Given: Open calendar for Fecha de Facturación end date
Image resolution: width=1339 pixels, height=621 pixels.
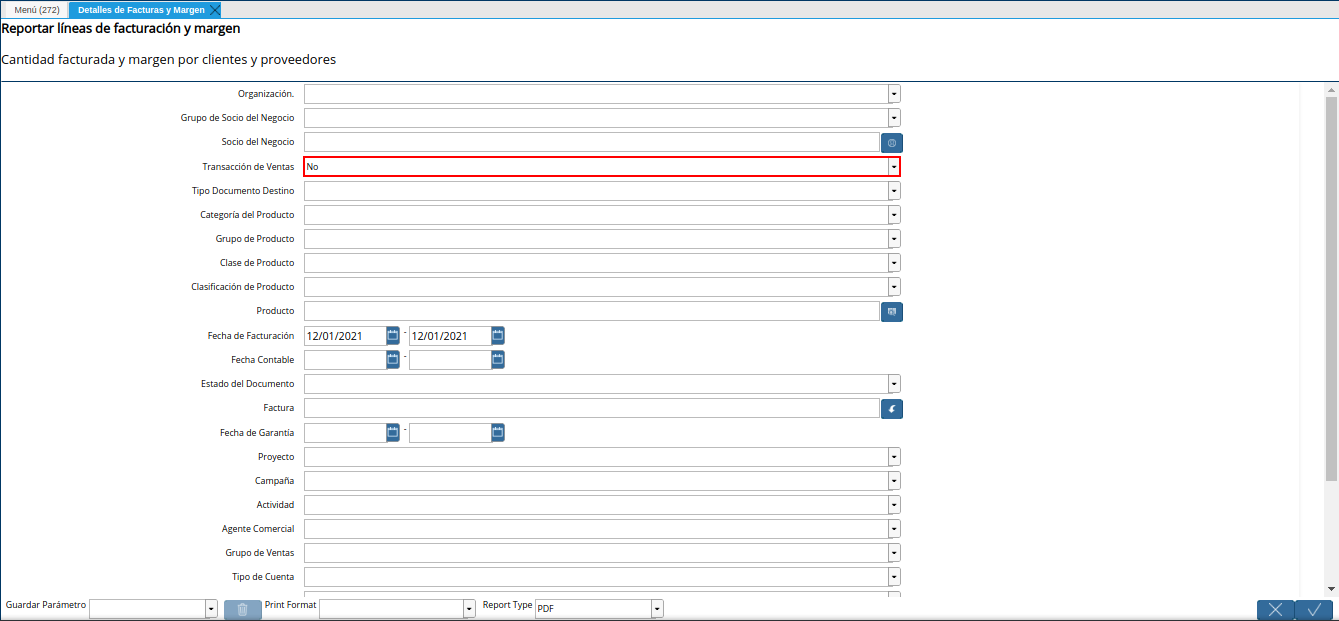Looking at the screenshot, I should coord(498,335).
